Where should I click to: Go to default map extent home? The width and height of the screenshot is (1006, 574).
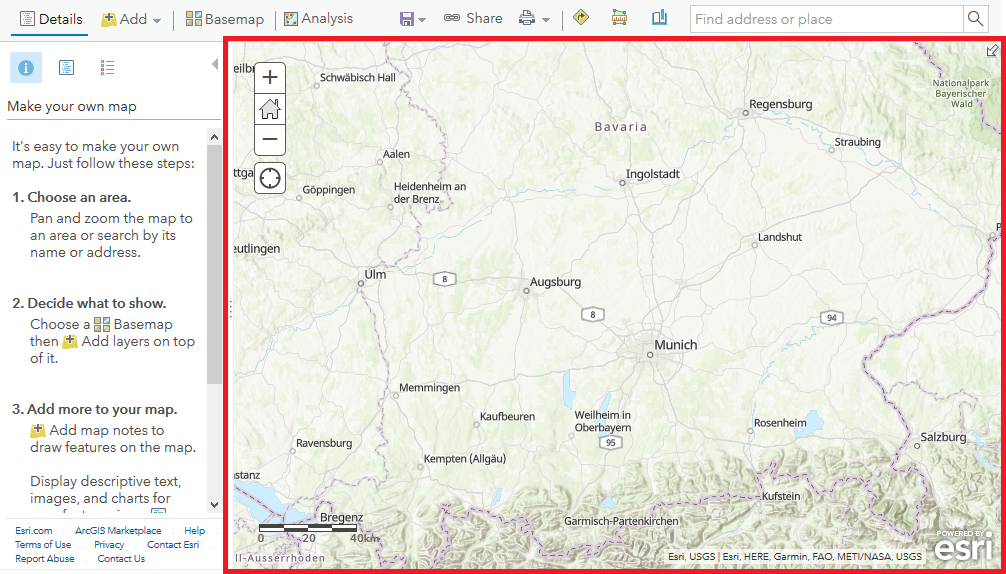(x=270, y=109)
